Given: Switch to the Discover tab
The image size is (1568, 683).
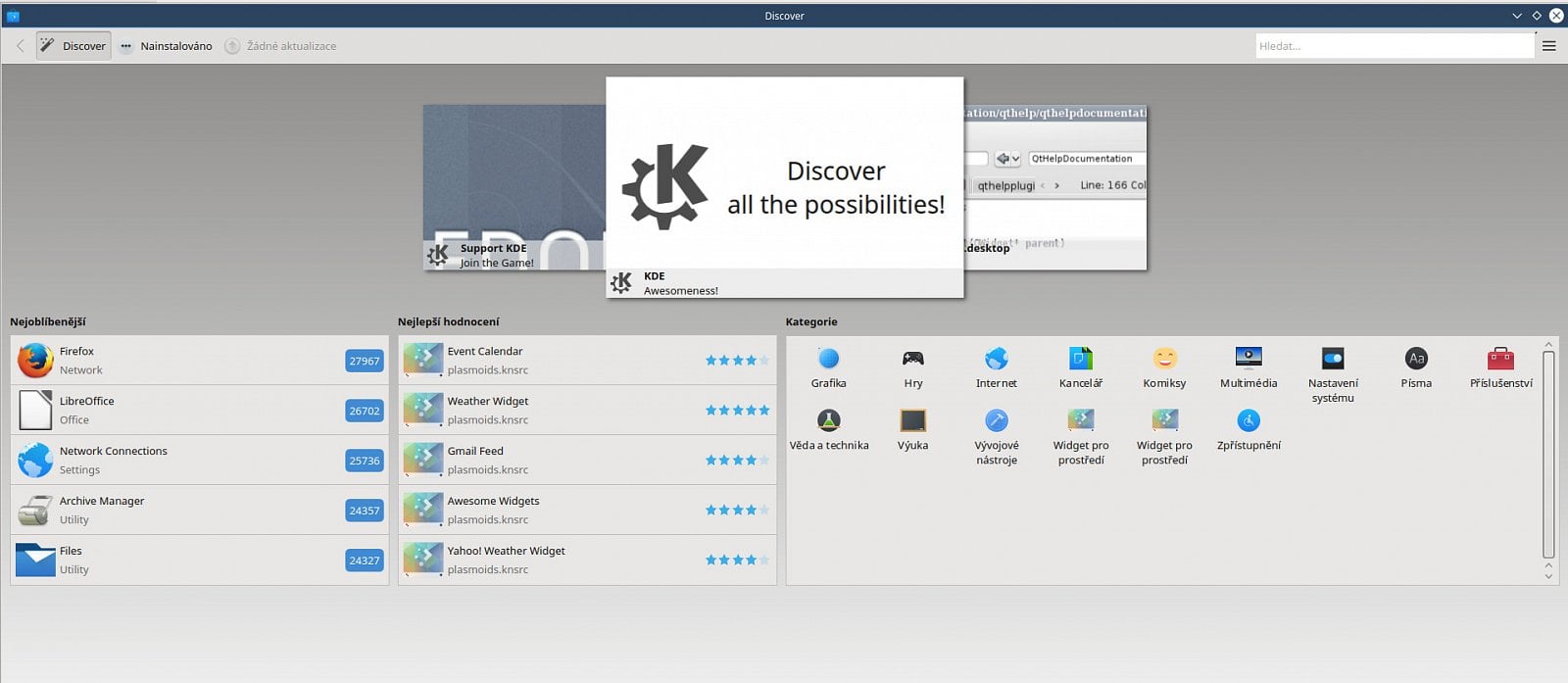Looking at the screenshot, I should (73, 46).
